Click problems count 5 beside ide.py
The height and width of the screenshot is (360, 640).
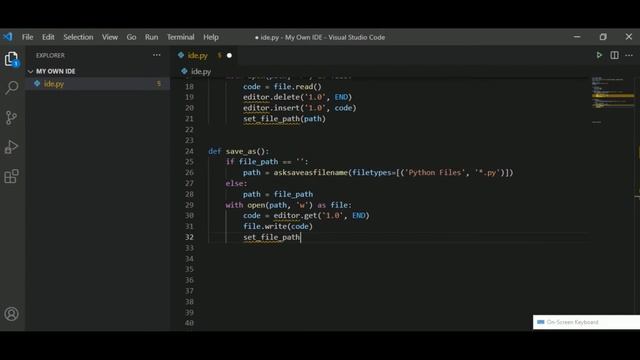coord(158,84)
